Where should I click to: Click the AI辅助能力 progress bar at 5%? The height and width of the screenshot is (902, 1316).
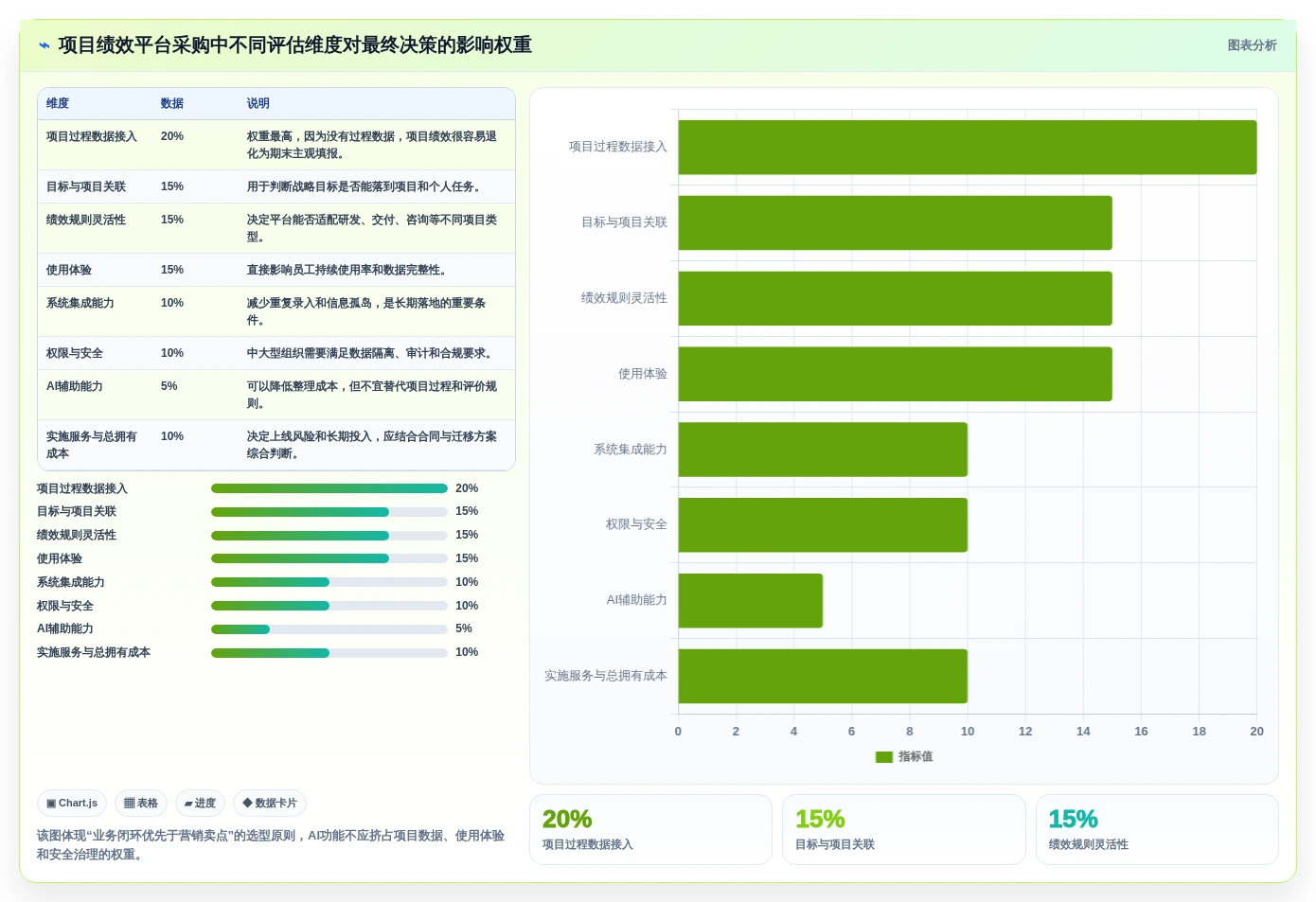pyautogui.click(x=329, y=629)
